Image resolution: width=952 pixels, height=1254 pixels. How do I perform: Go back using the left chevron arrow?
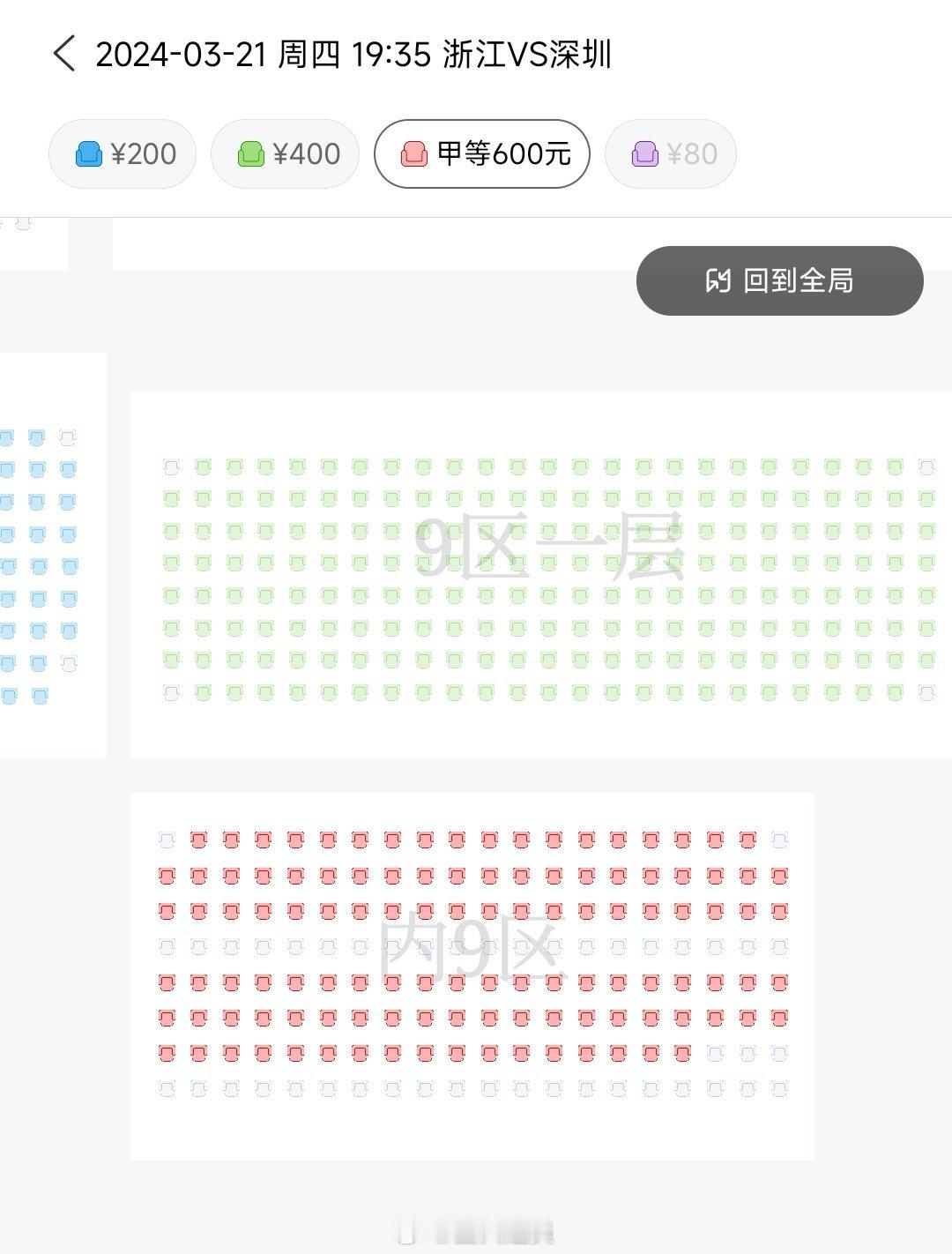click(64, 54)
